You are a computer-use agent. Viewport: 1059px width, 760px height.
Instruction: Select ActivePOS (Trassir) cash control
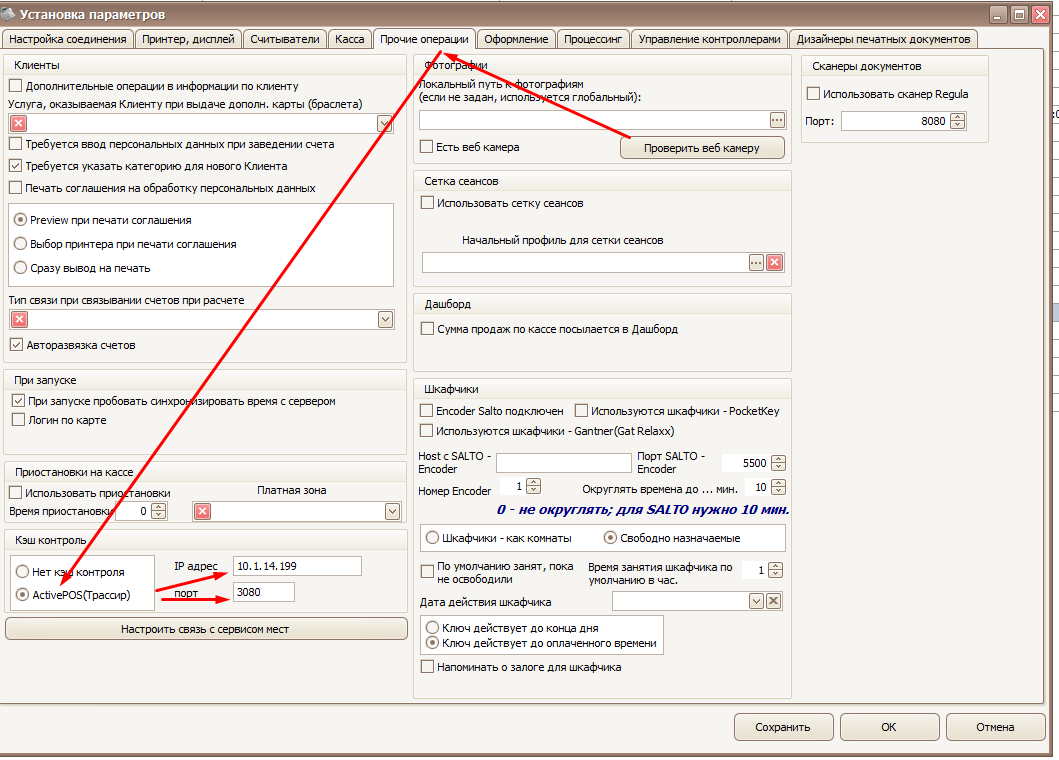[x=22, y=595]
